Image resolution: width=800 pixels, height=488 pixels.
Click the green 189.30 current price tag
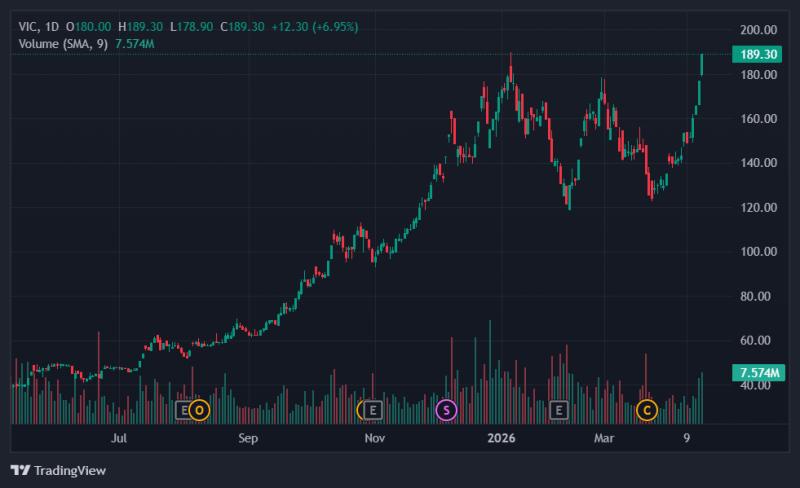pyautogui.click(x=757, y=54)
